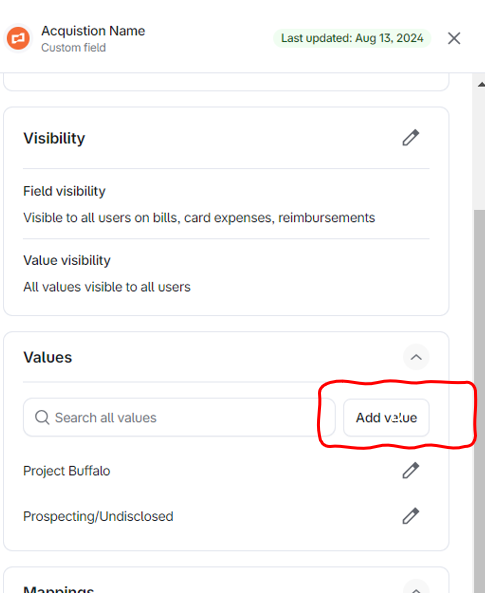Click the scrollbar up arrow
The height and width of the screenshot is (608, 485).
(x=481, y=84)
